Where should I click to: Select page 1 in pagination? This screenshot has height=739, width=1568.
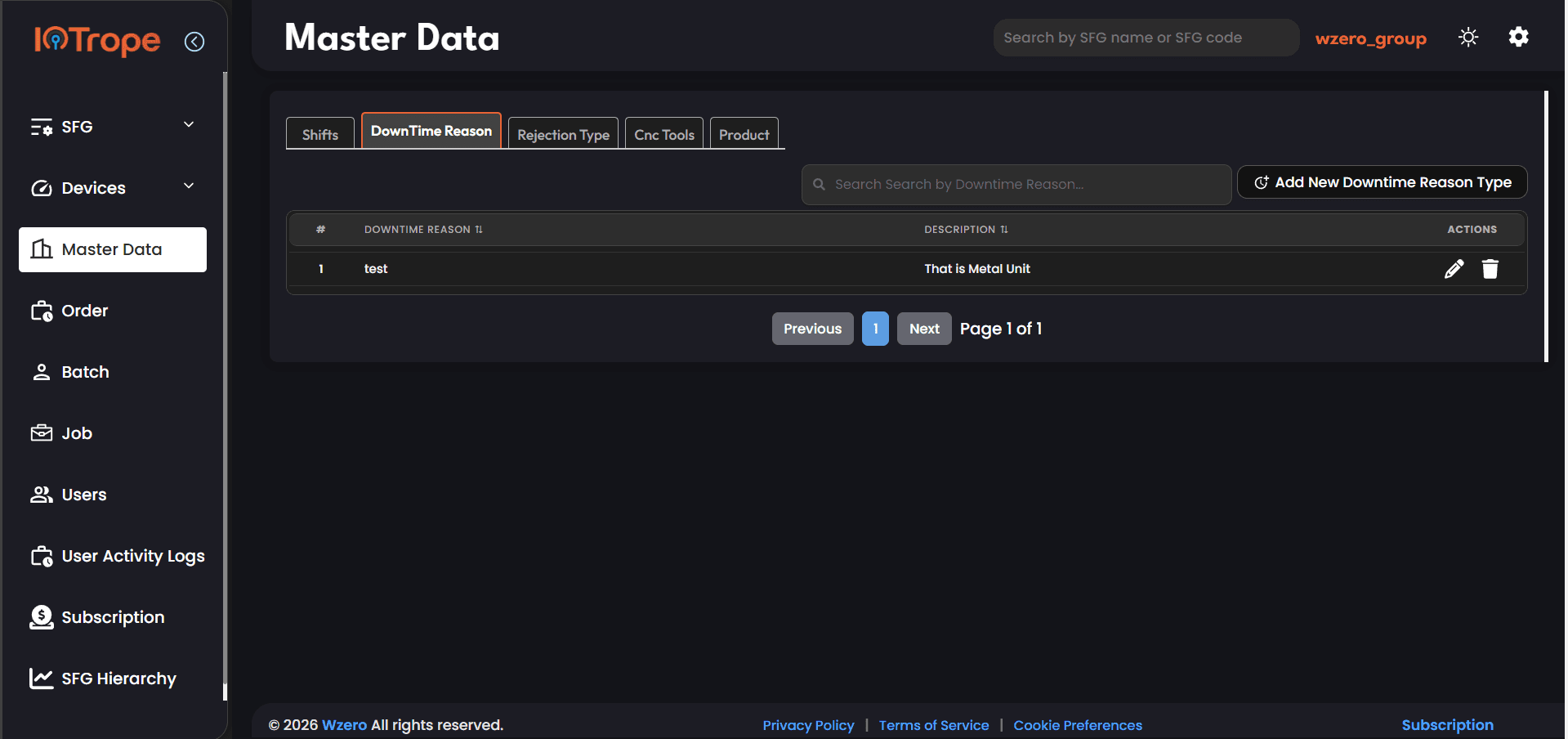[x=875, y=329]
